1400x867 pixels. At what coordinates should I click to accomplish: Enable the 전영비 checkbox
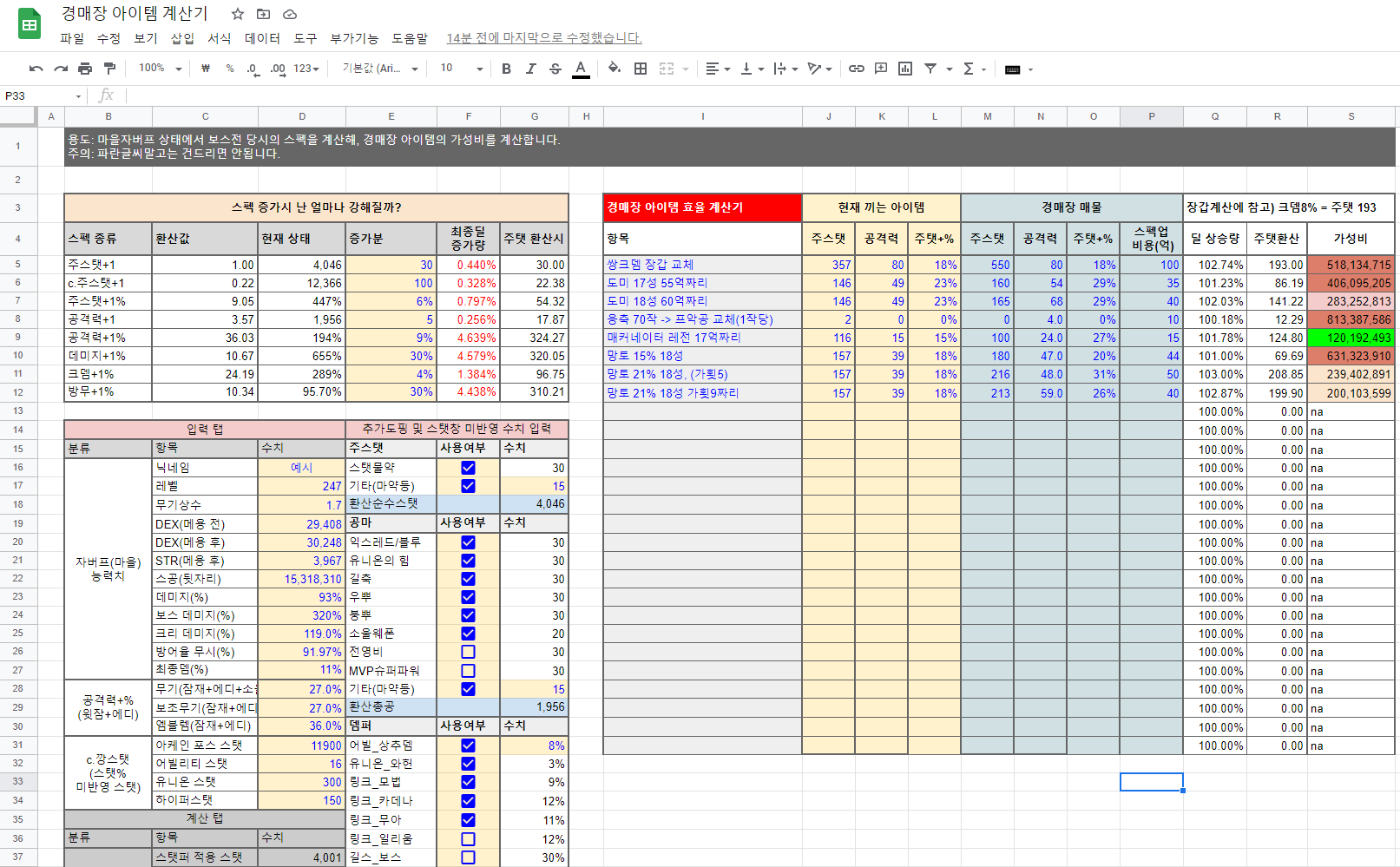coord(468,652)
